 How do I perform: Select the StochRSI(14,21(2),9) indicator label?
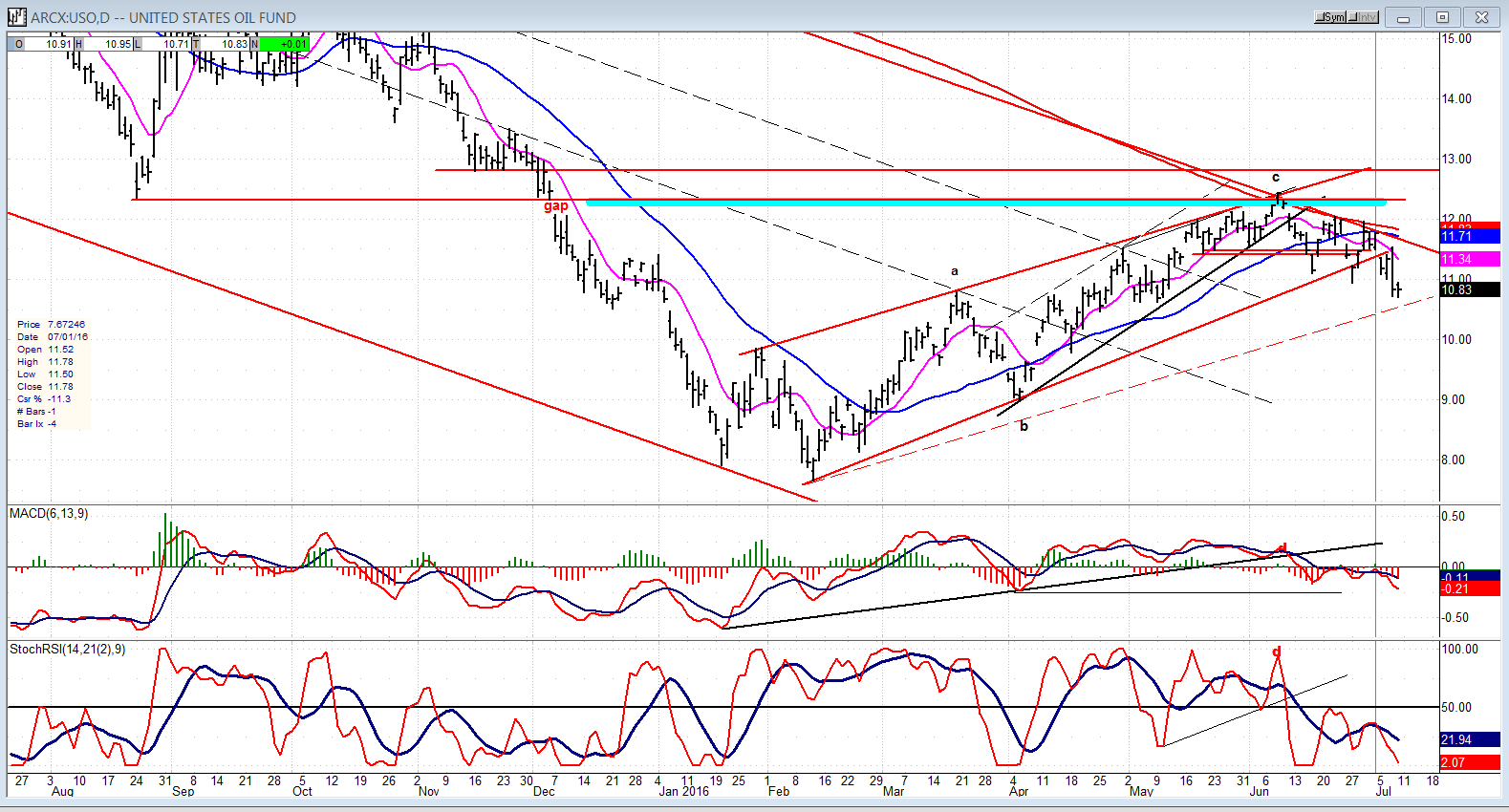point(67,650)
